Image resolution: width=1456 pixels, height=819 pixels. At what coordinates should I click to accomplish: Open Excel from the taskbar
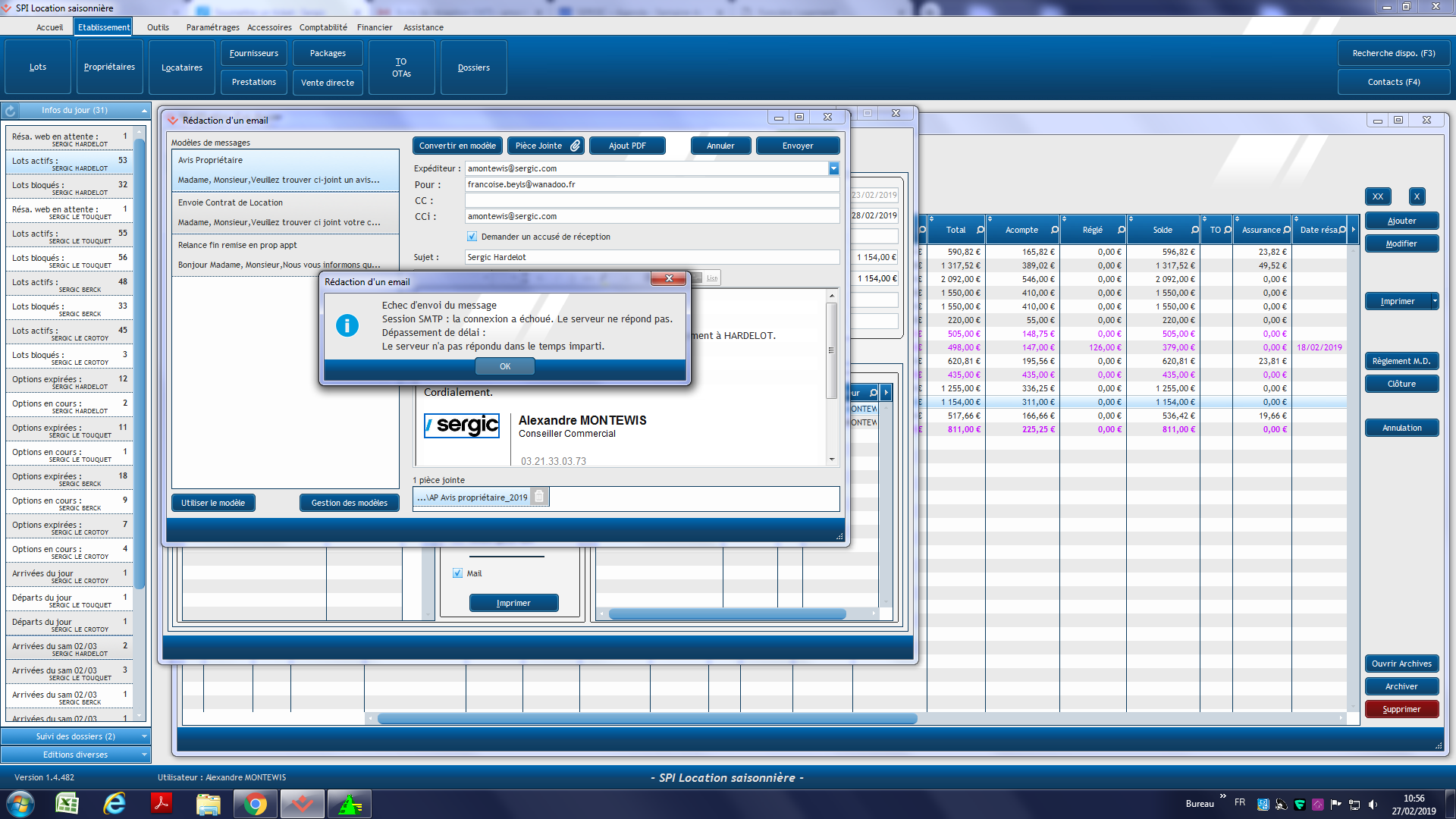click(67, 804)
